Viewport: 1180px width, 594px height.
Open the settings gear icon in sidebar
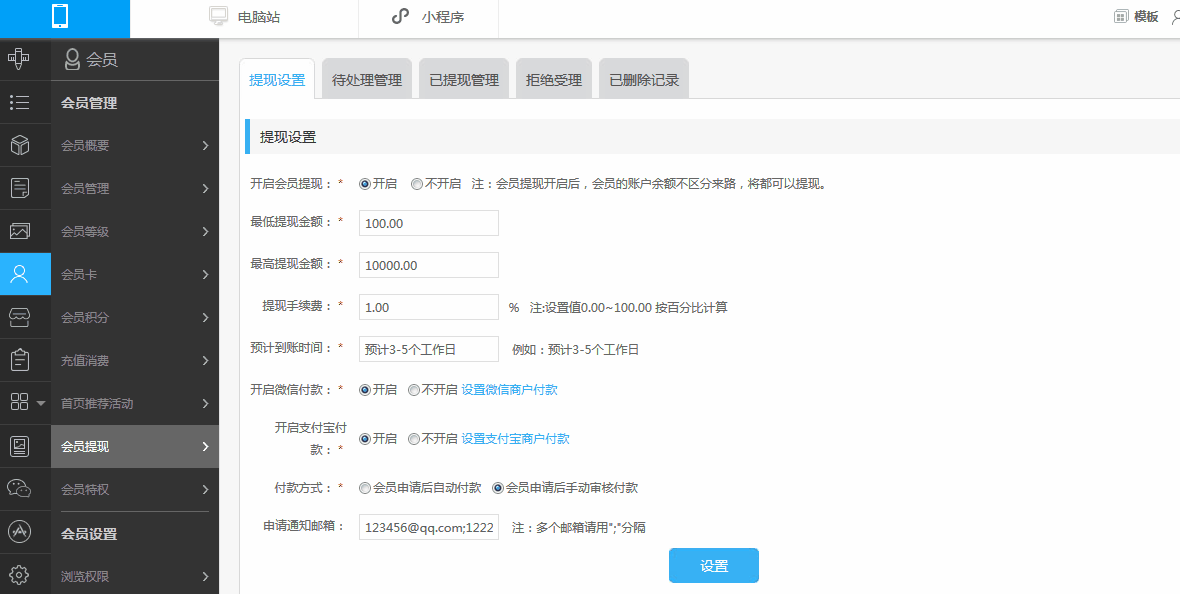tap(19, 575)
